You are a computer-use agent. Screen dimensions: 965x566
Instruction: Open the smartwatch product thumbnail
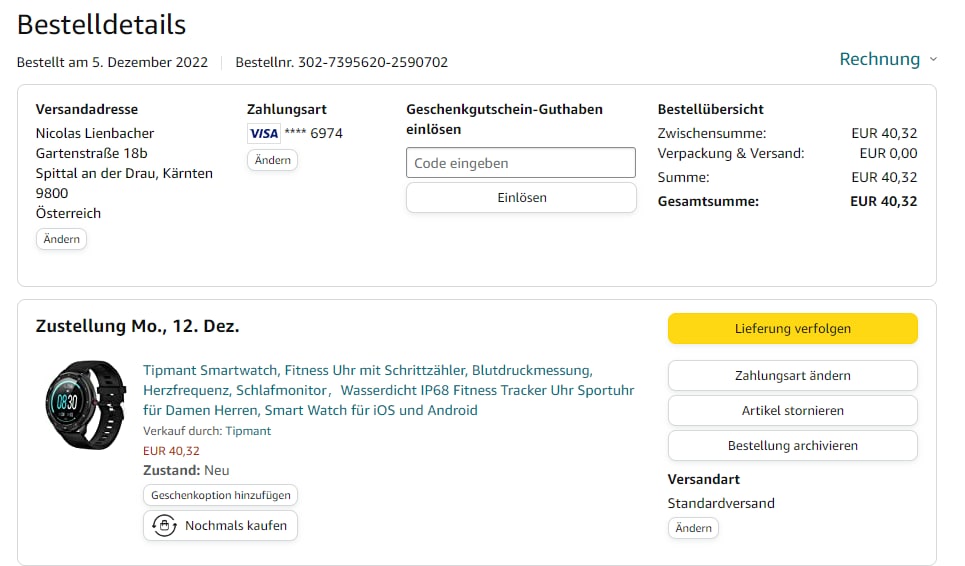coord(85,405)
